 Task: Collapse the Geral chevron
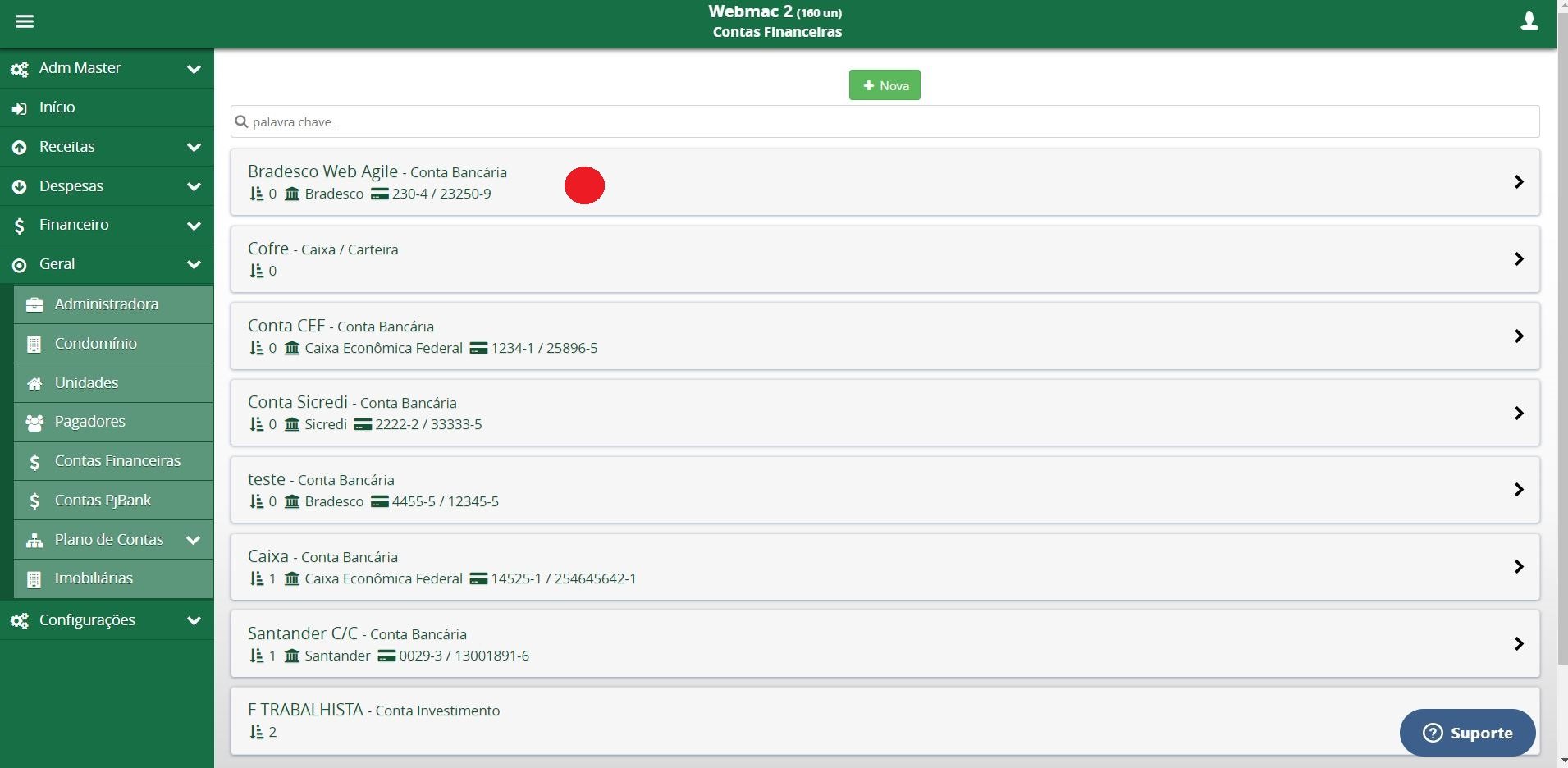194,265
